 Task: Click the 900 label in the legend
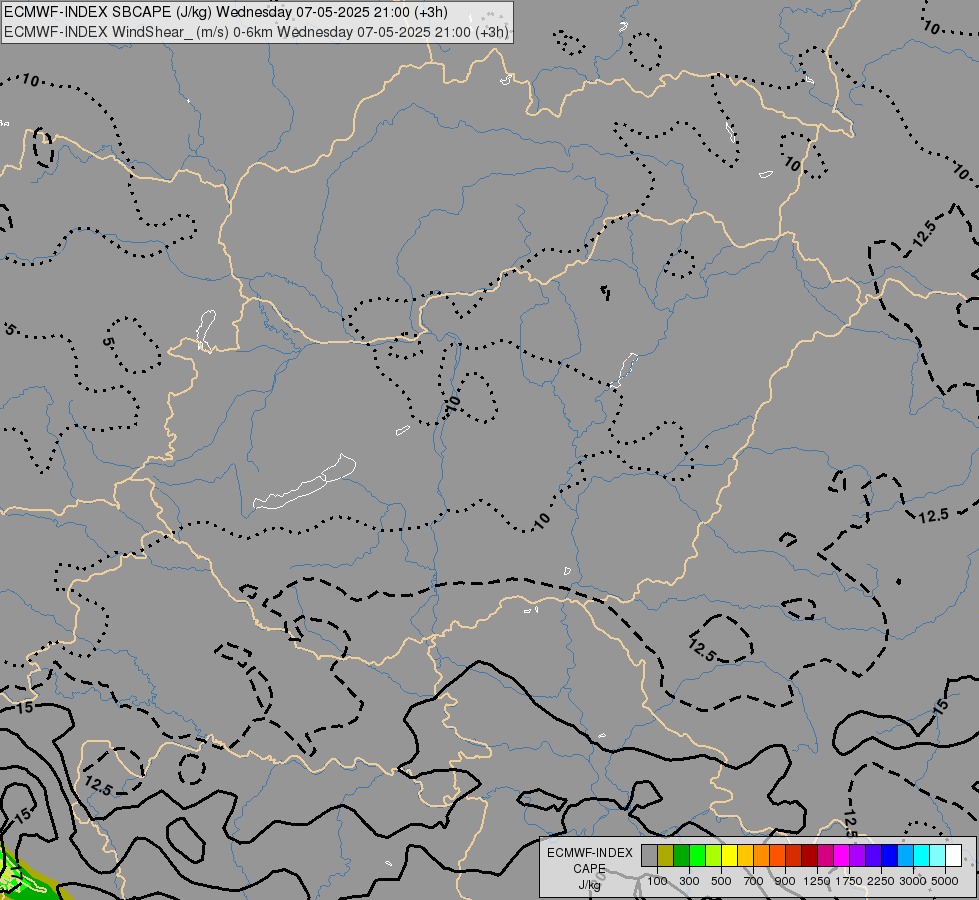(785, 881)
